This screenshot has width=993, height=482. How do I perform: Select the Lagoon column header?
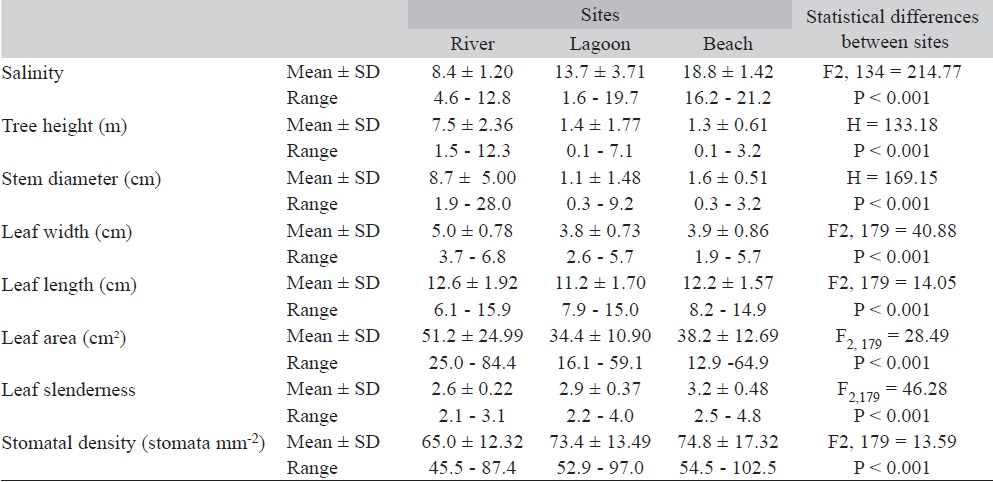point(599,44)
